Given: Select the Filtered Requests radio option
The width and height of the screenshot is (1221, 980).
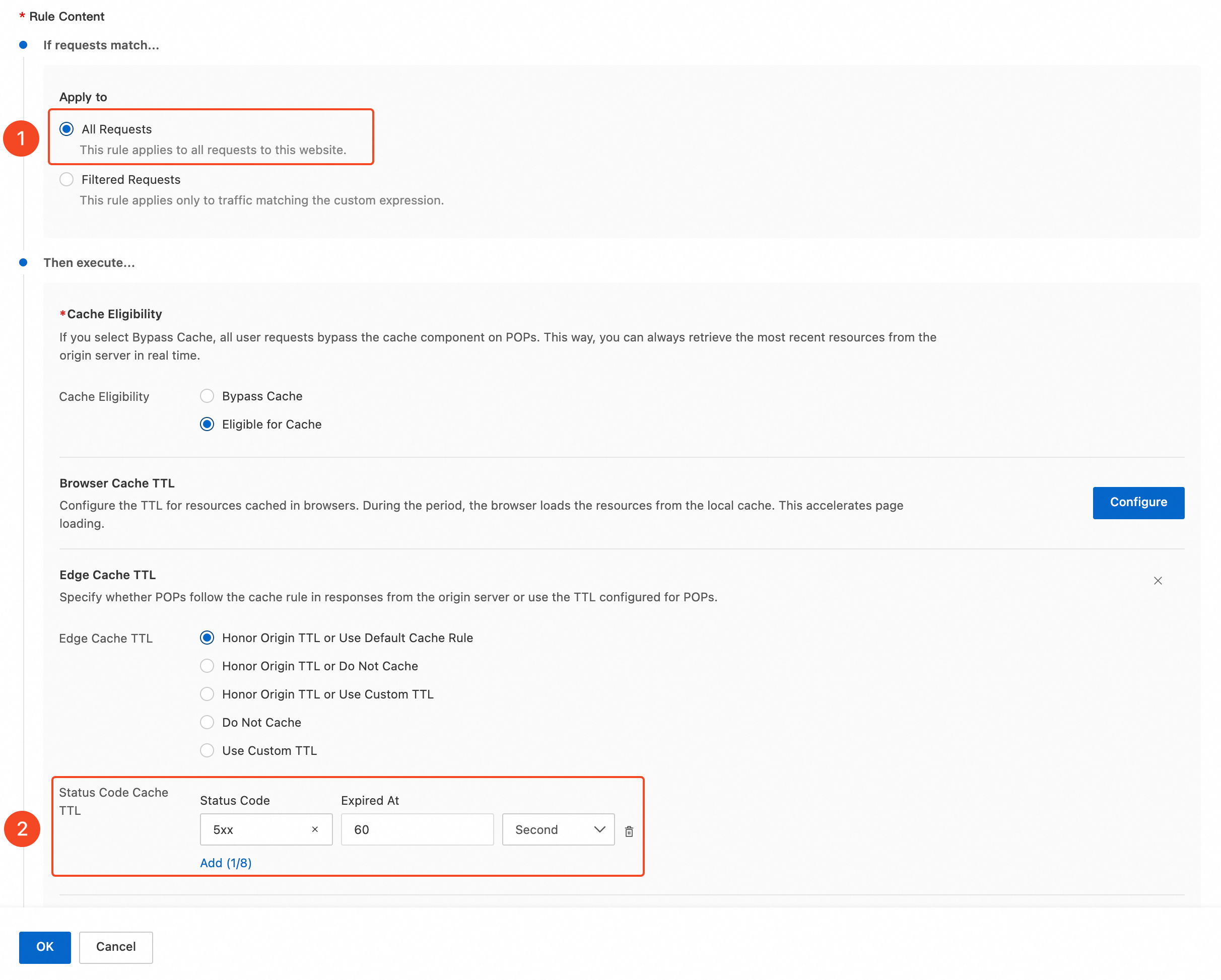Looking at the screenshot, I should click(x=67, y=179).
